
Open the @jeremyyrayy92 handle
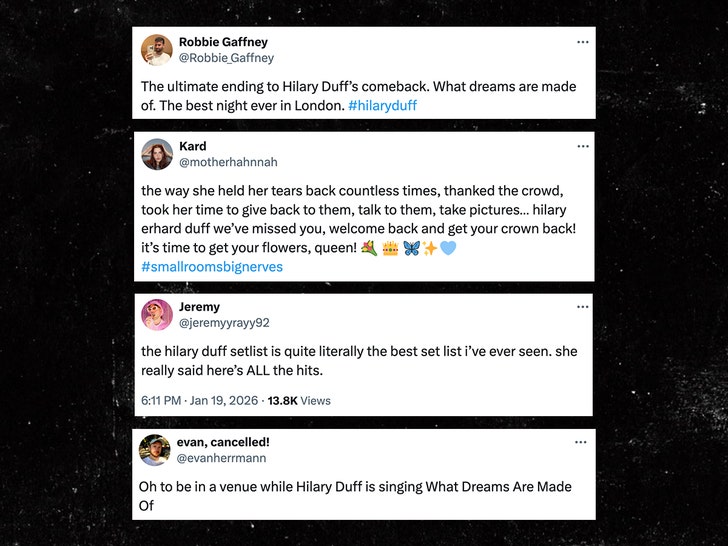(x=224, y=323)
